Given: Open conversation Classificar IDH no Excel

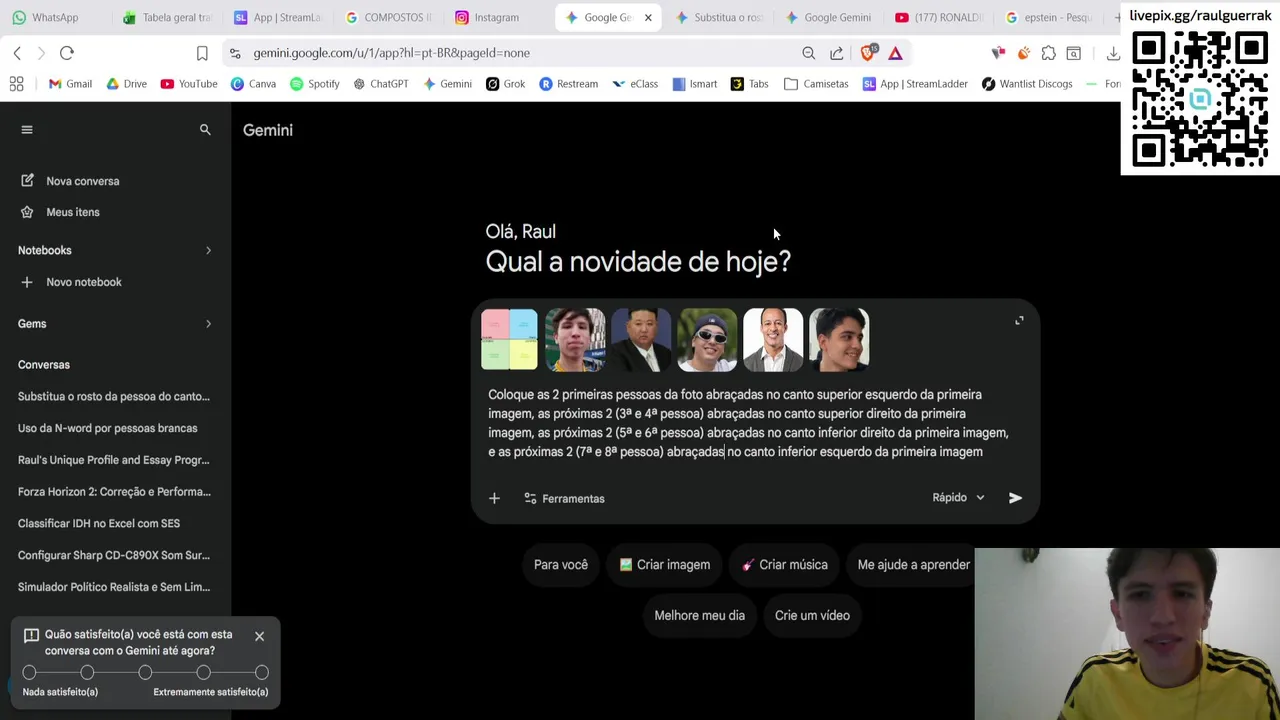Looking at the screenshot, I should coord(99,523).
